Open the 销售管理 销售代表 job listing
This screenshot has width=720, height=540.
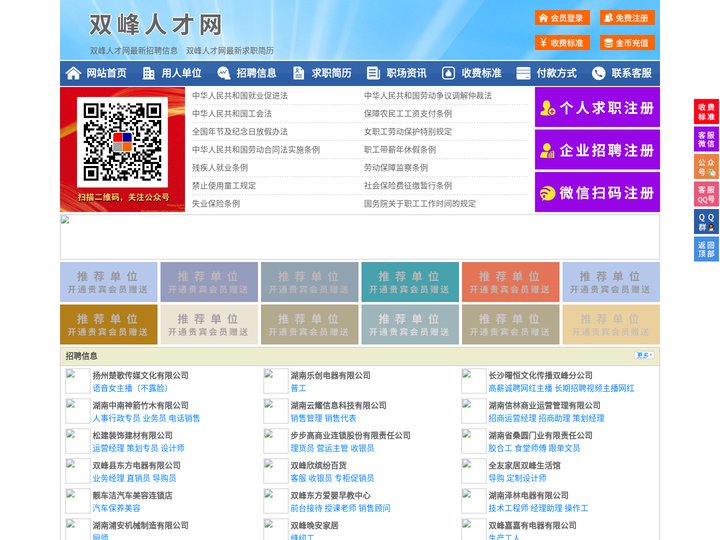(x=323, y=418)
